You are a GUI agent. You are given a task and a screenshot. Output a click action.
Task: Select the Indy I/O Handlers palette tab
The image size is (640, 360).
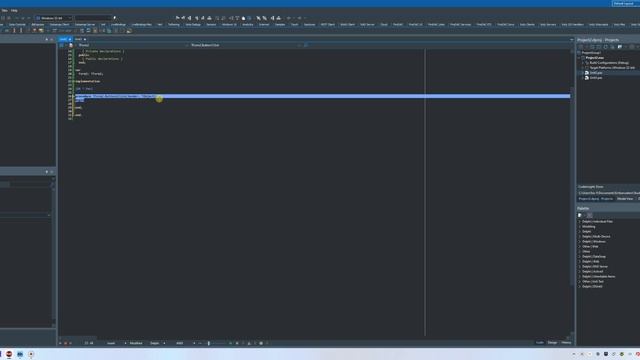[x=573, y=24]
